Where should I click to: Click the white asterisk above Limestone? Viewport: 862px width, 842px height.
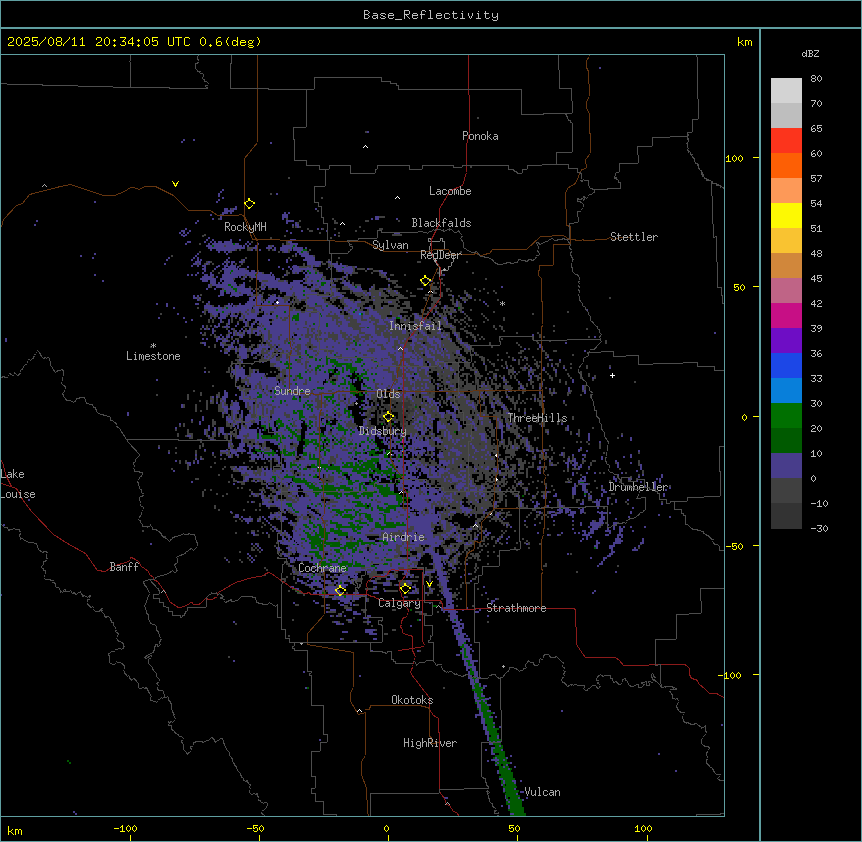pyautogui.click(x=153, y=346)
